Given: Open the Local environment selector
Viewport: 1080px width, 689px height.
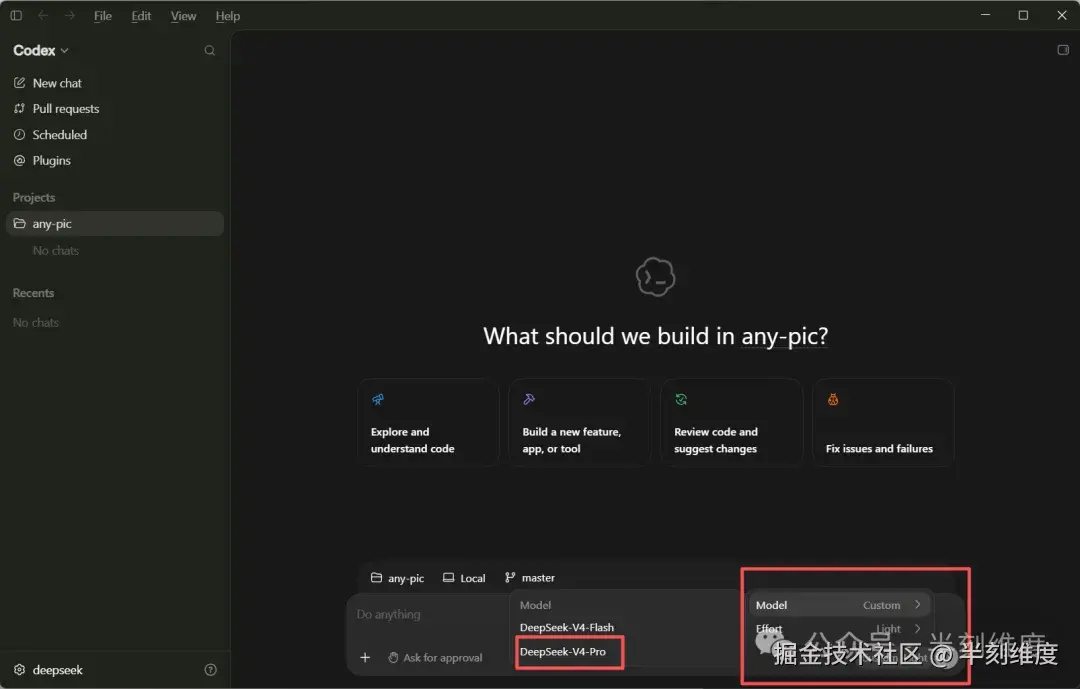Looking at the screenshot, I should (x=464, y=578).
